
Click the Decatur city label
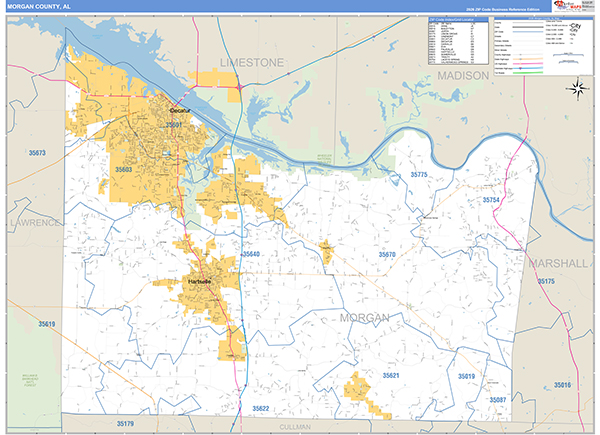coord(180,110)
